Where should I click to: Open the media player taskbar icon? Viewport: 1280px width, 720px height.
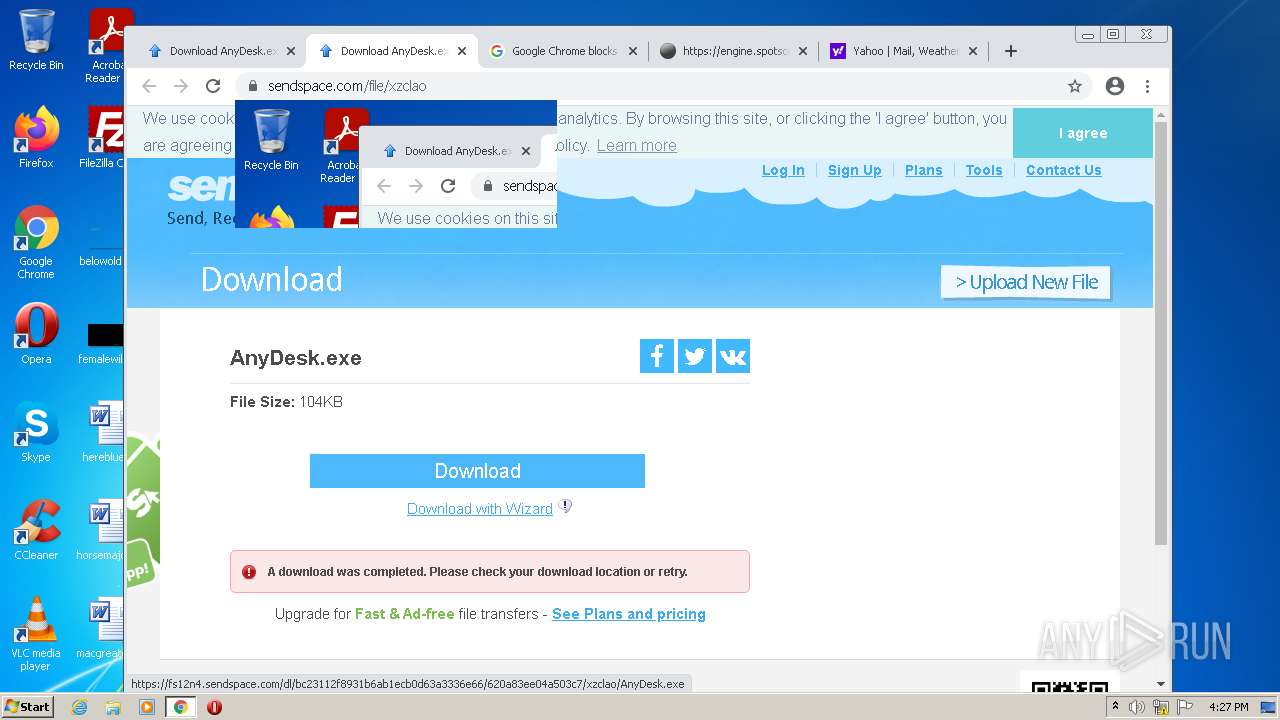(x=147, y=707)
